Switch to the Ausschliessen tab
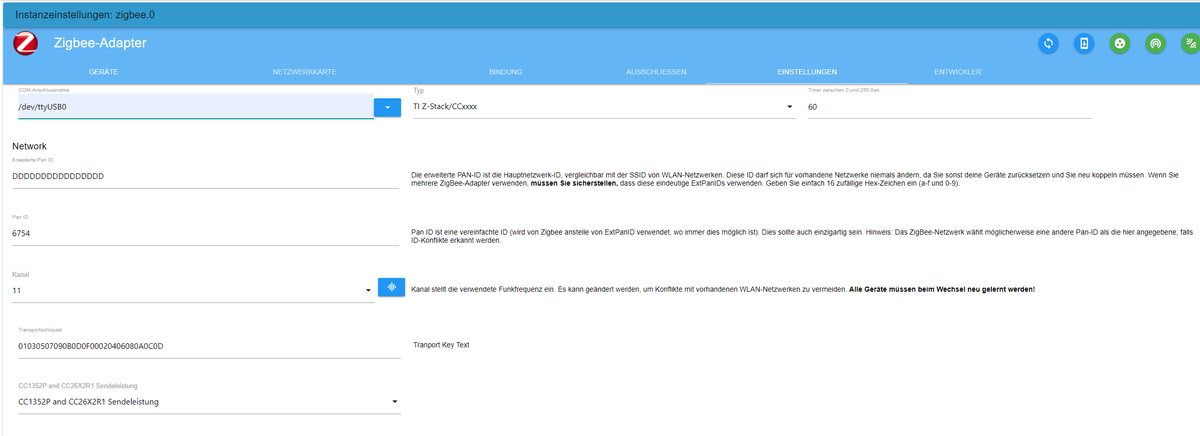Viewport: 1200px width, 436px height. 655,72
